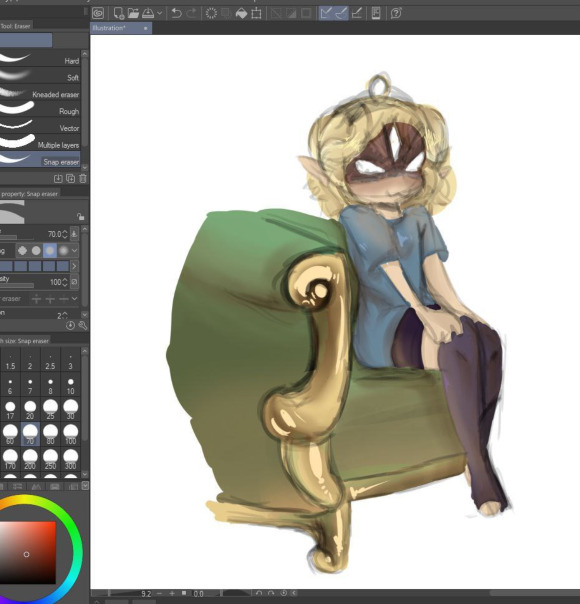
Task: Expand the vector eraser options dropdown
Action: pos(75,299)
